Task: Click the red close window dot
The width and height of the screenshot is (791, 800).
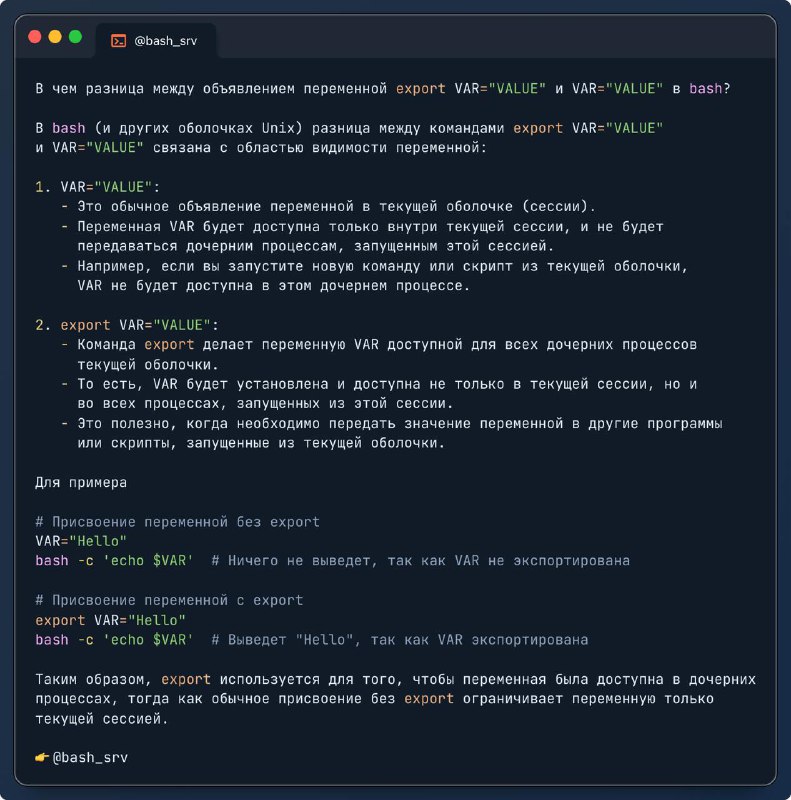Action: [35, 37]
